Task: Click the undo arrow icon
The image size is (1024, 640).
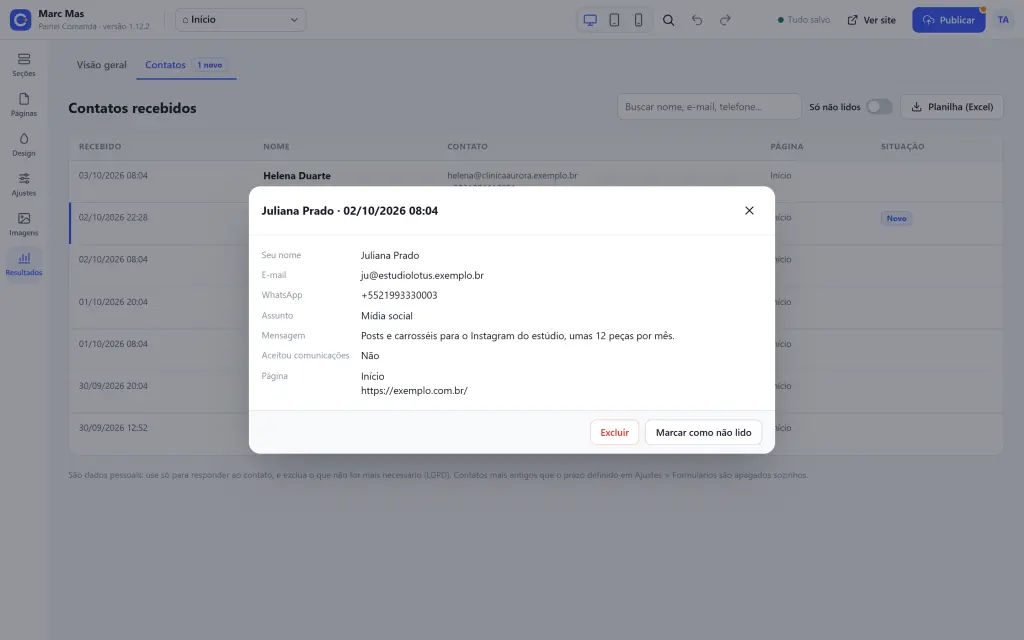Action: (x=697, y=20)
